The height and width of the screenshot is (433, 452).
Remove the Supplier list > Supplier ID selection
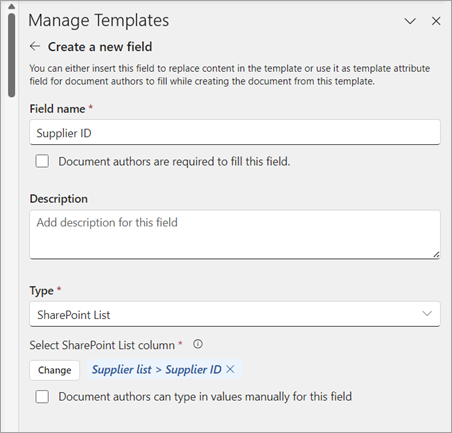(x=230, y=369)
